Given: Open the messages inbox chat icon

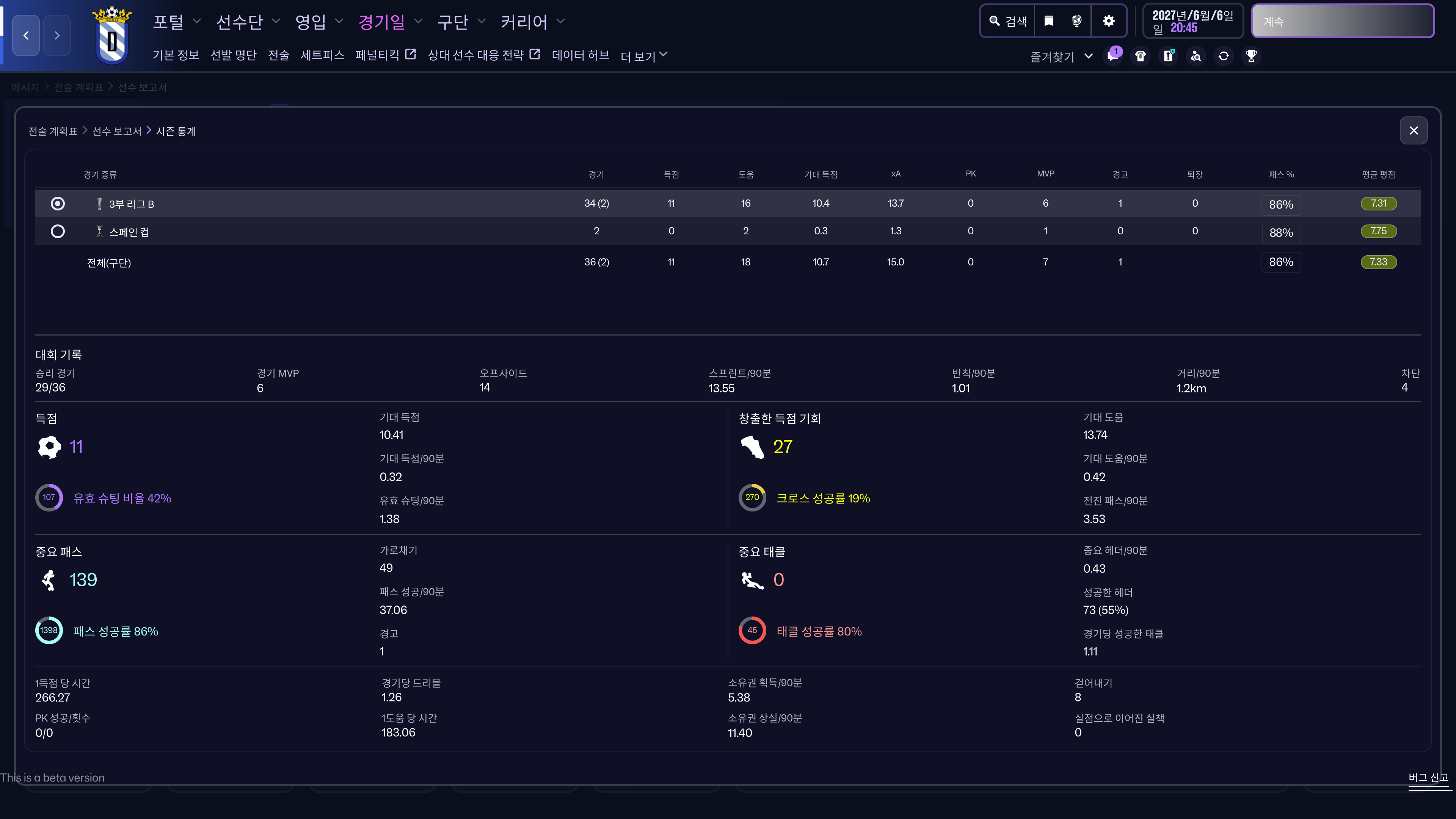Looking at the screenshot, I should (x=1113, y=56).
